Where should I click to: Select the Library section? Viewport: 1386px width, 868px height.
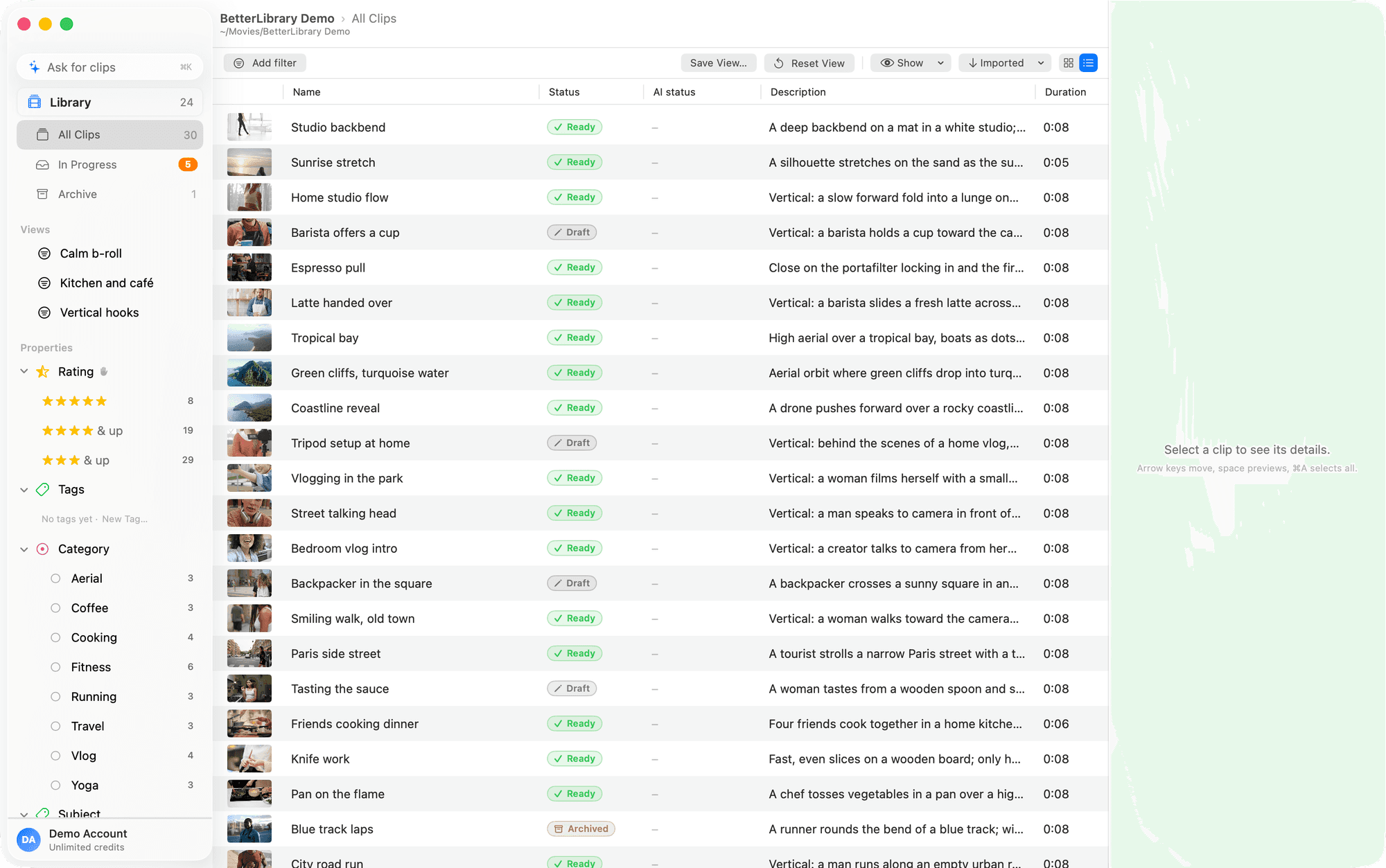109,102
